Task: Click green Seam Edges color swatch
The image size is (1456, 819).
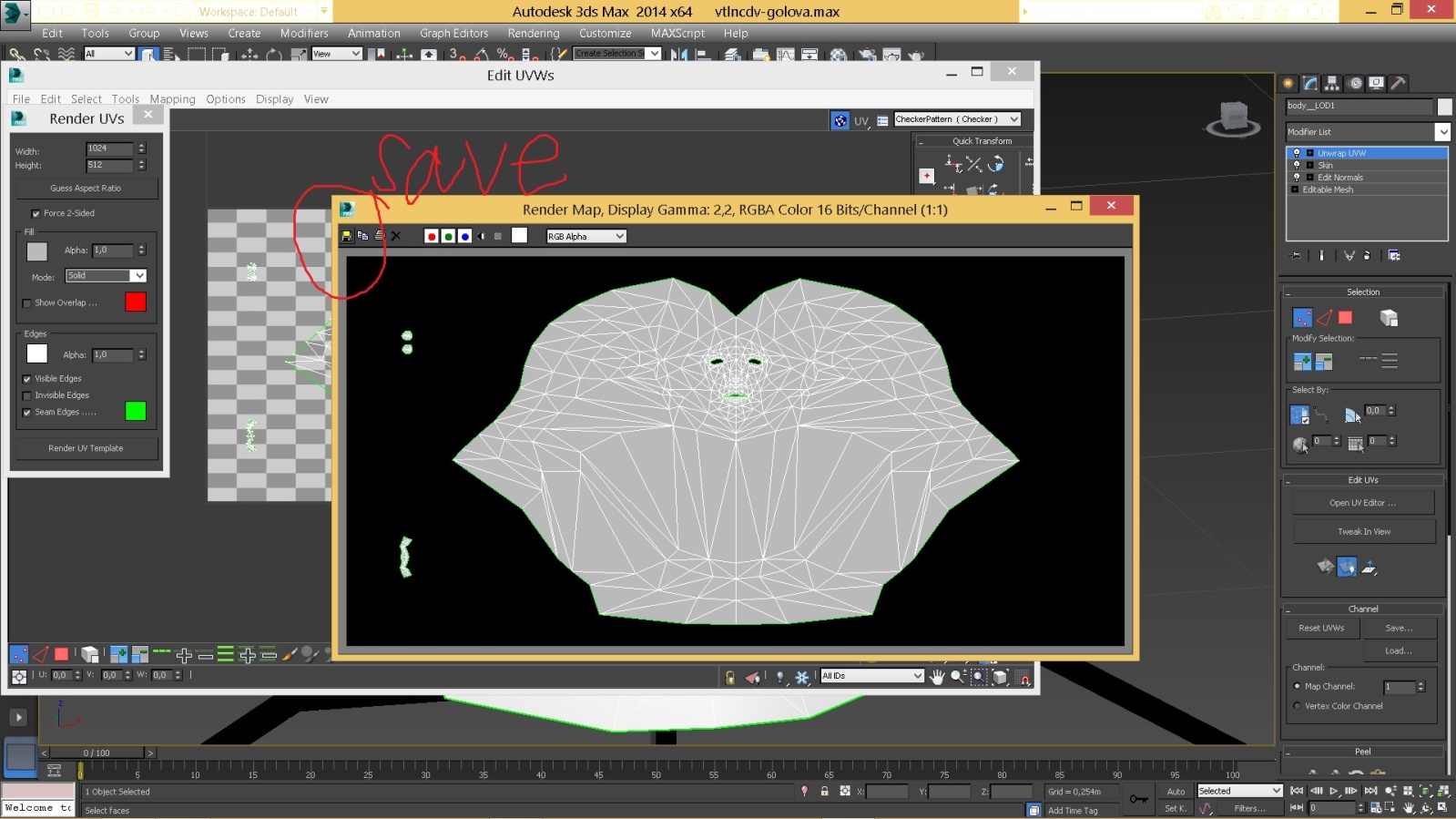Action: (x=136, y=411)
